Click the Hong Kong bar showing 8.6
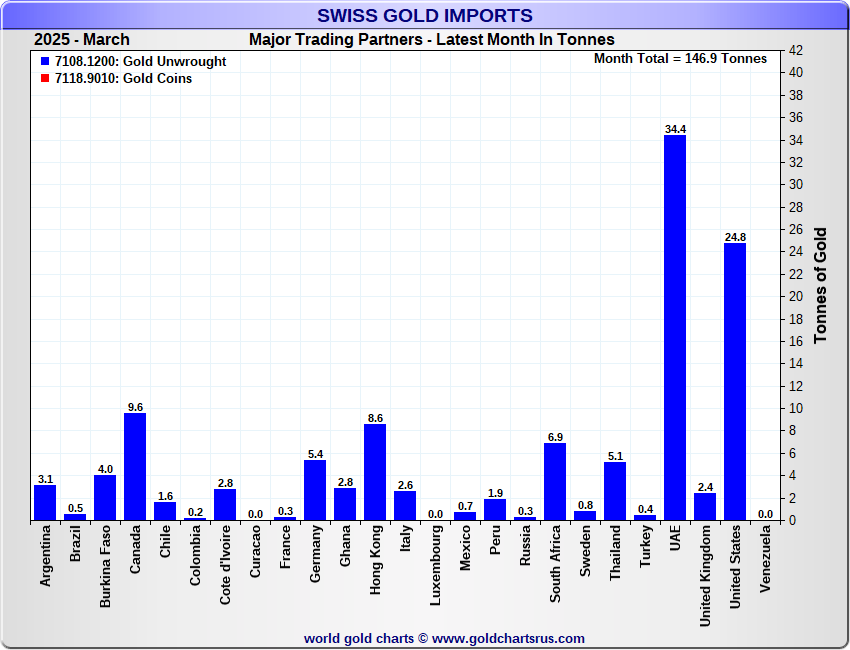This screenshot has width=850, height=650. (x=375, y=472)
